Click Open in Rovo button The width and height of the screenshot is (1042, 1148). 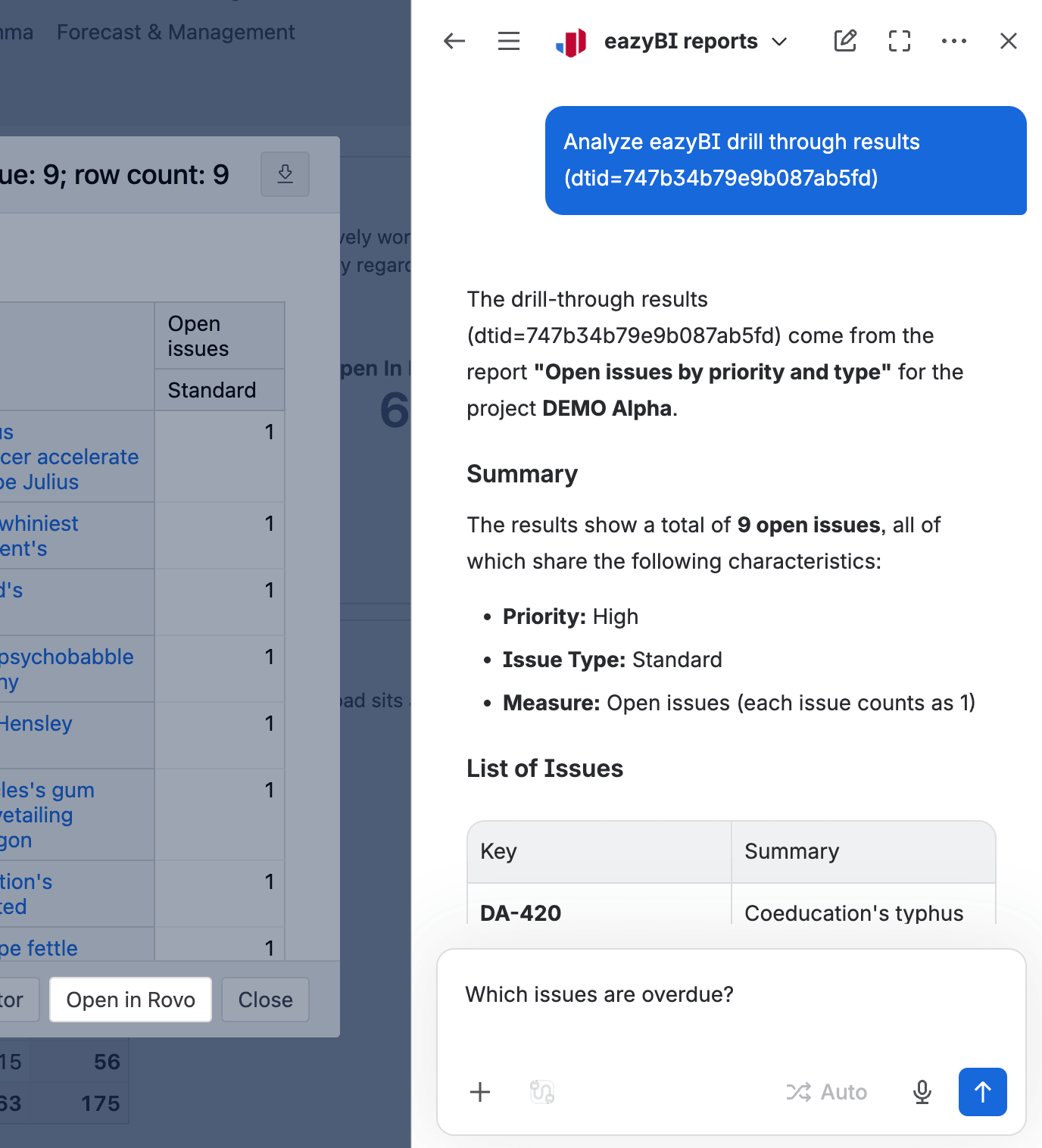[x=131, y=1000]
